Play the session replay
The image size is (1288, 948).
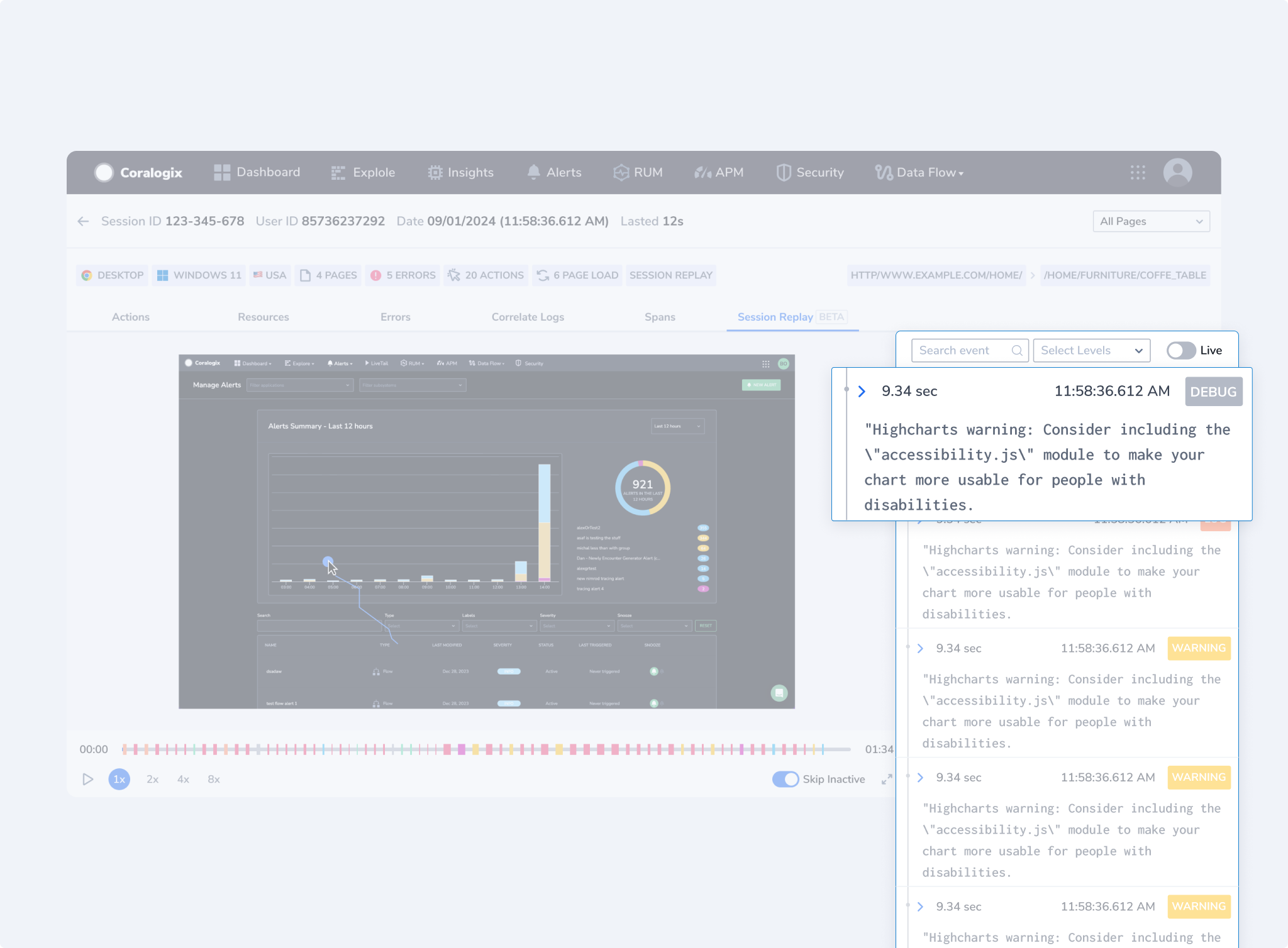coord(88,780)
